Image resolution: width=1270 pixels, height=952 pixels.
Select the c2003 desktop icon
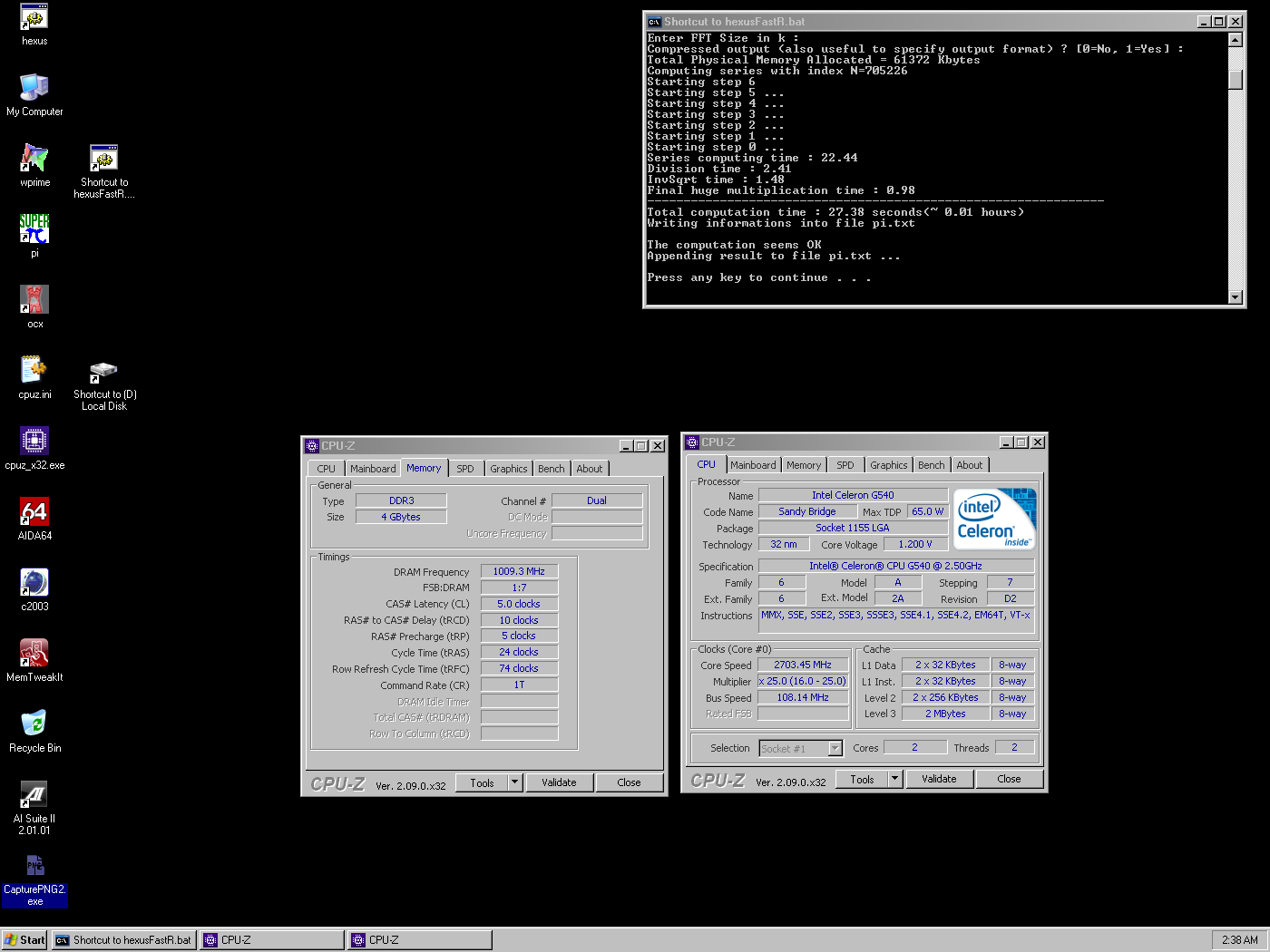click(x=34, y=589)
